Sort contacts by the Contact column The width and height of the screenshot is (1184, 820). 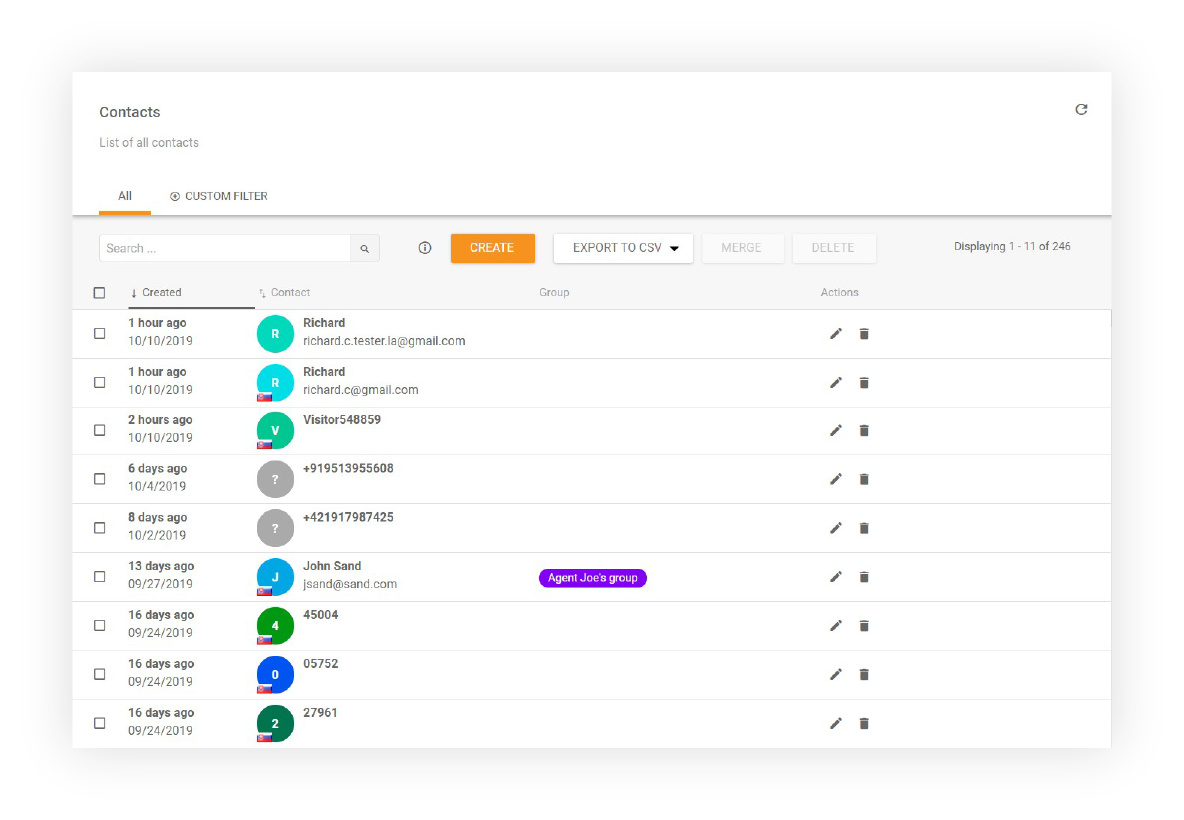(285, 292)
